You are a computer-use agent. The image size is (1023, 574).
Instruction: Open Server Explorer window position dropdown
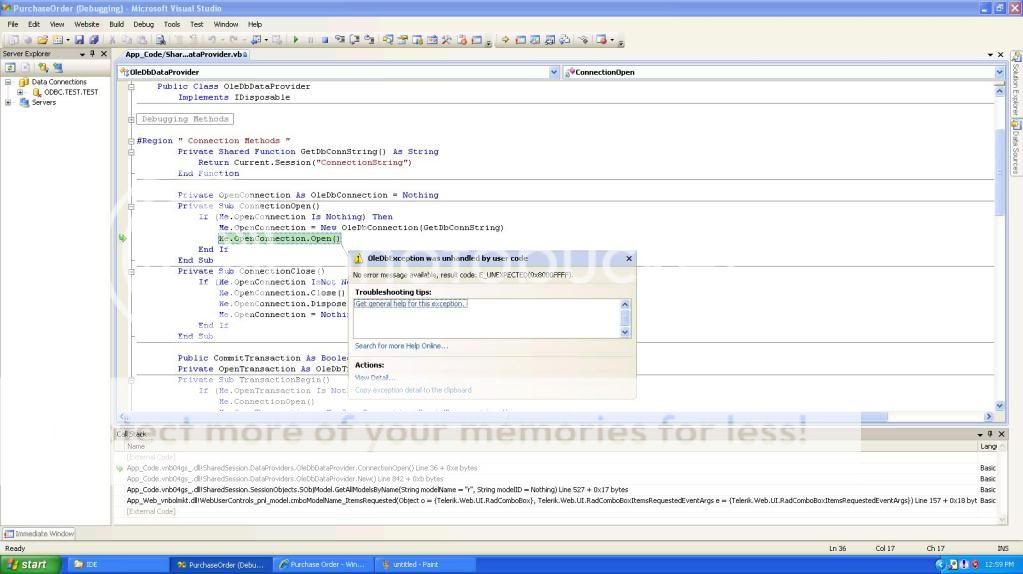[82, 54]
